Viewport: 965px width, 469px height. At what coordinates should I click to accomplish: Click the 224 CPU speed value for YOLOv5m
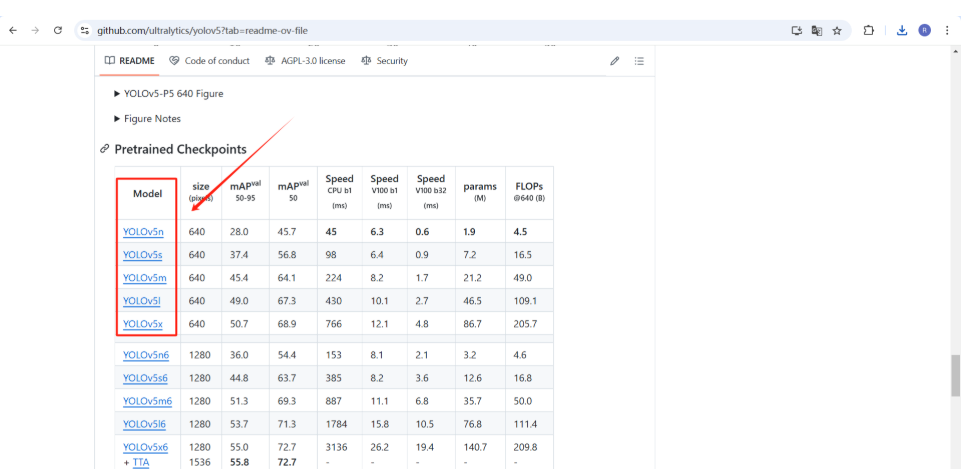[x=334, y=278]
